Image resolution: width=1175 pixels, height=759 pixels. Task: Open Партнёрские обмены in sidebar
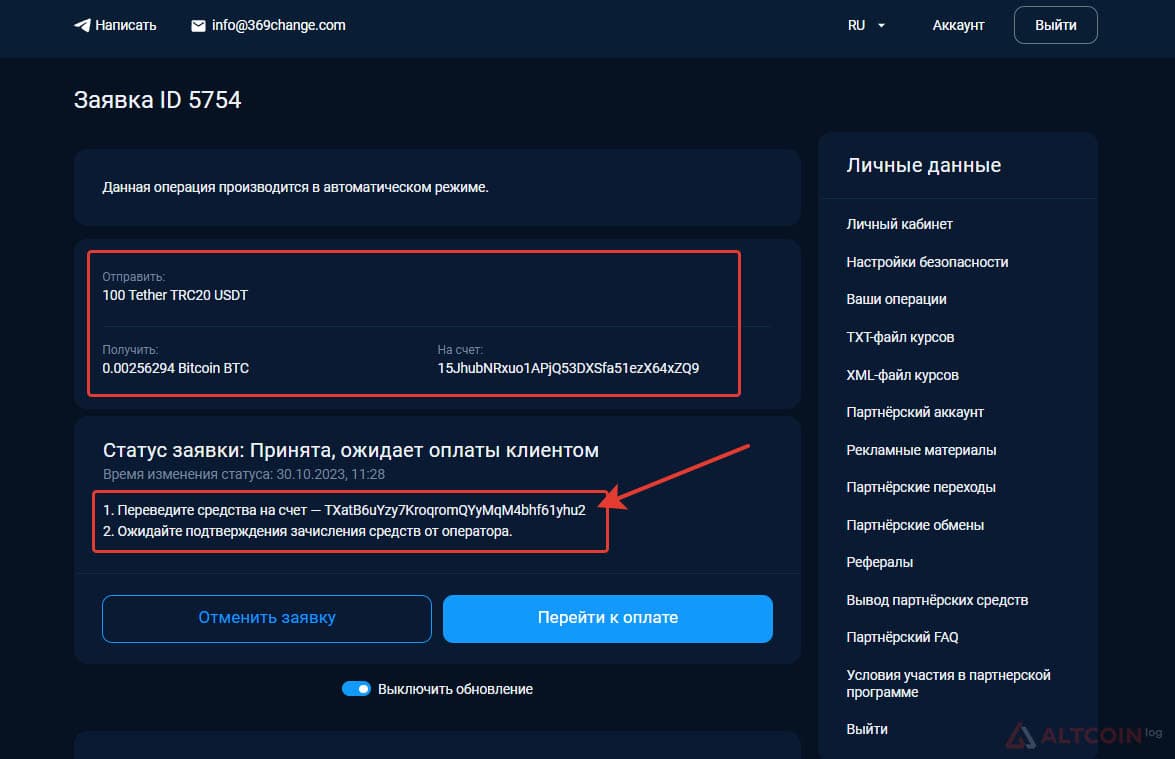pos(915,524)
